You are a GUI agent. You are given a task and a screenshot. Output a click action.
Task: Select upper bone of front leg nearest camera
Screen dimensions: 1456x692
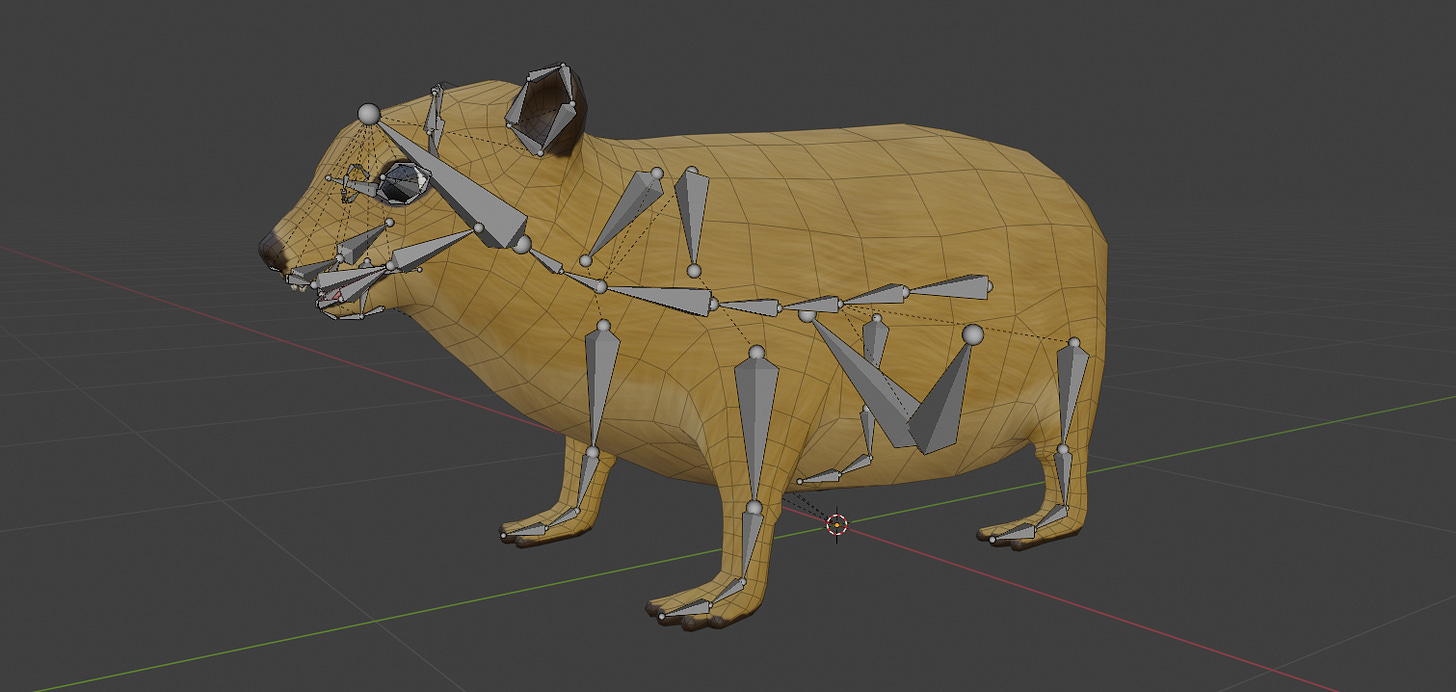[757, 425]
